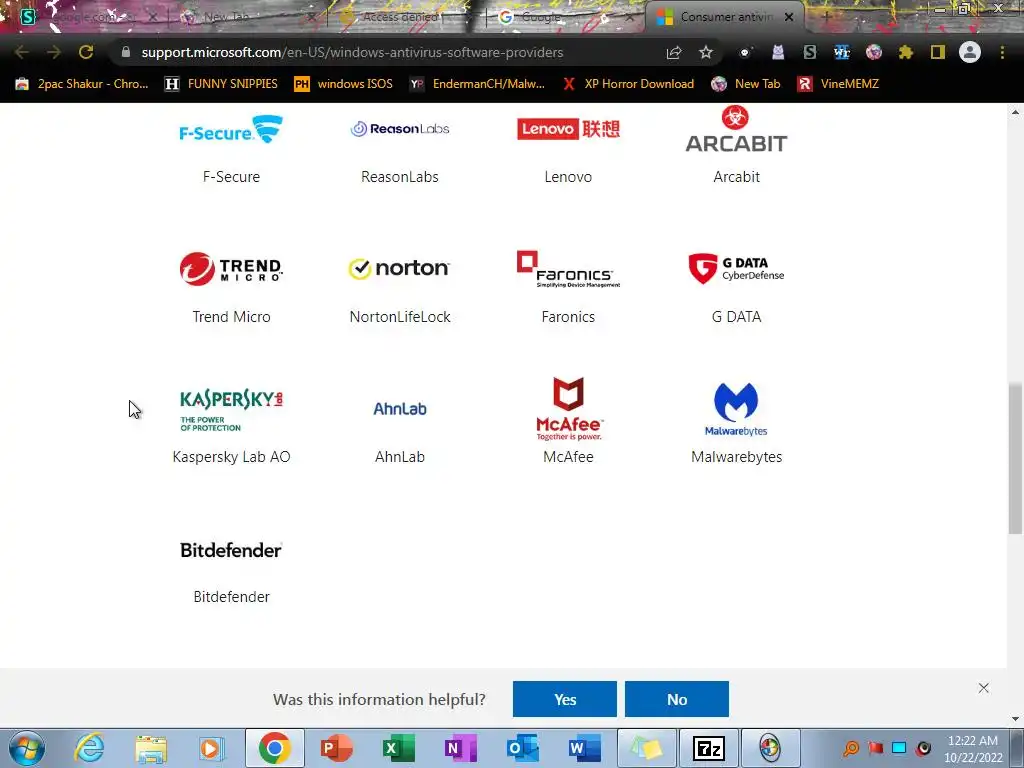Open Windows Explorer from taskbar
The image size is (1024, 768).
pos(151,748)
